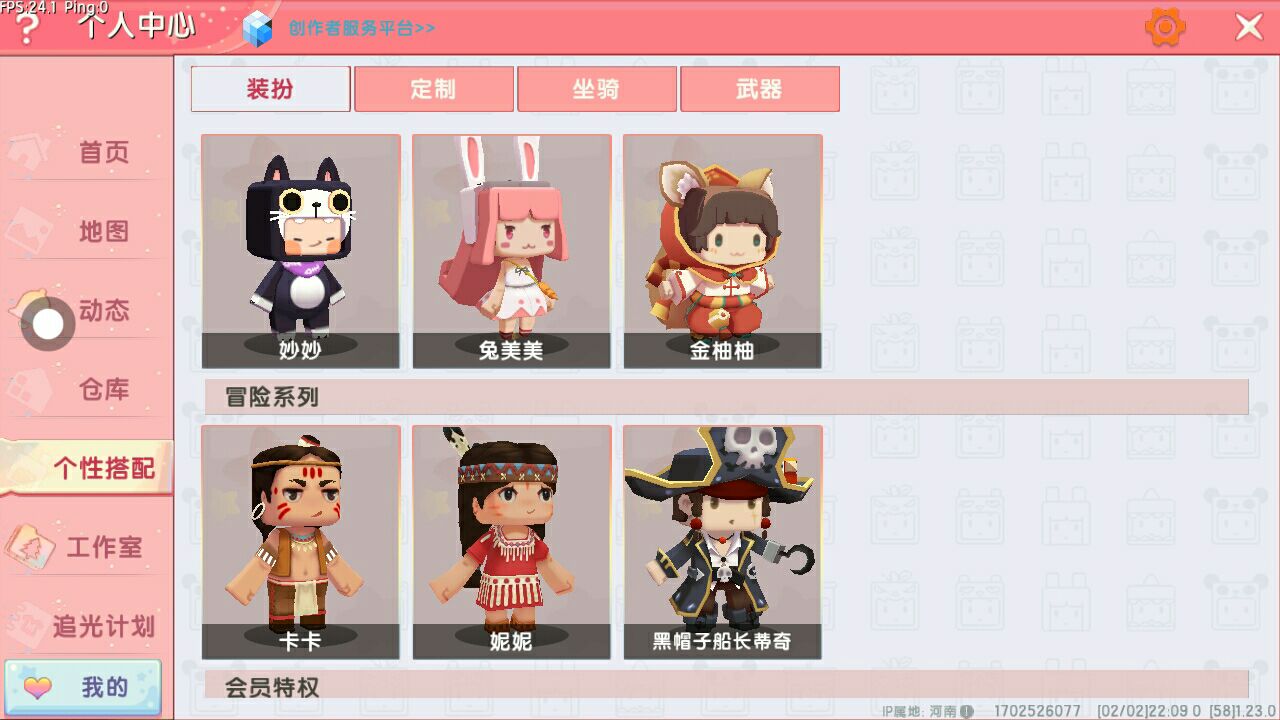The height and width of the screenshot is (720, 1280).
Task: Close the 个人中心 panel with X
Action: point(1249,27)
